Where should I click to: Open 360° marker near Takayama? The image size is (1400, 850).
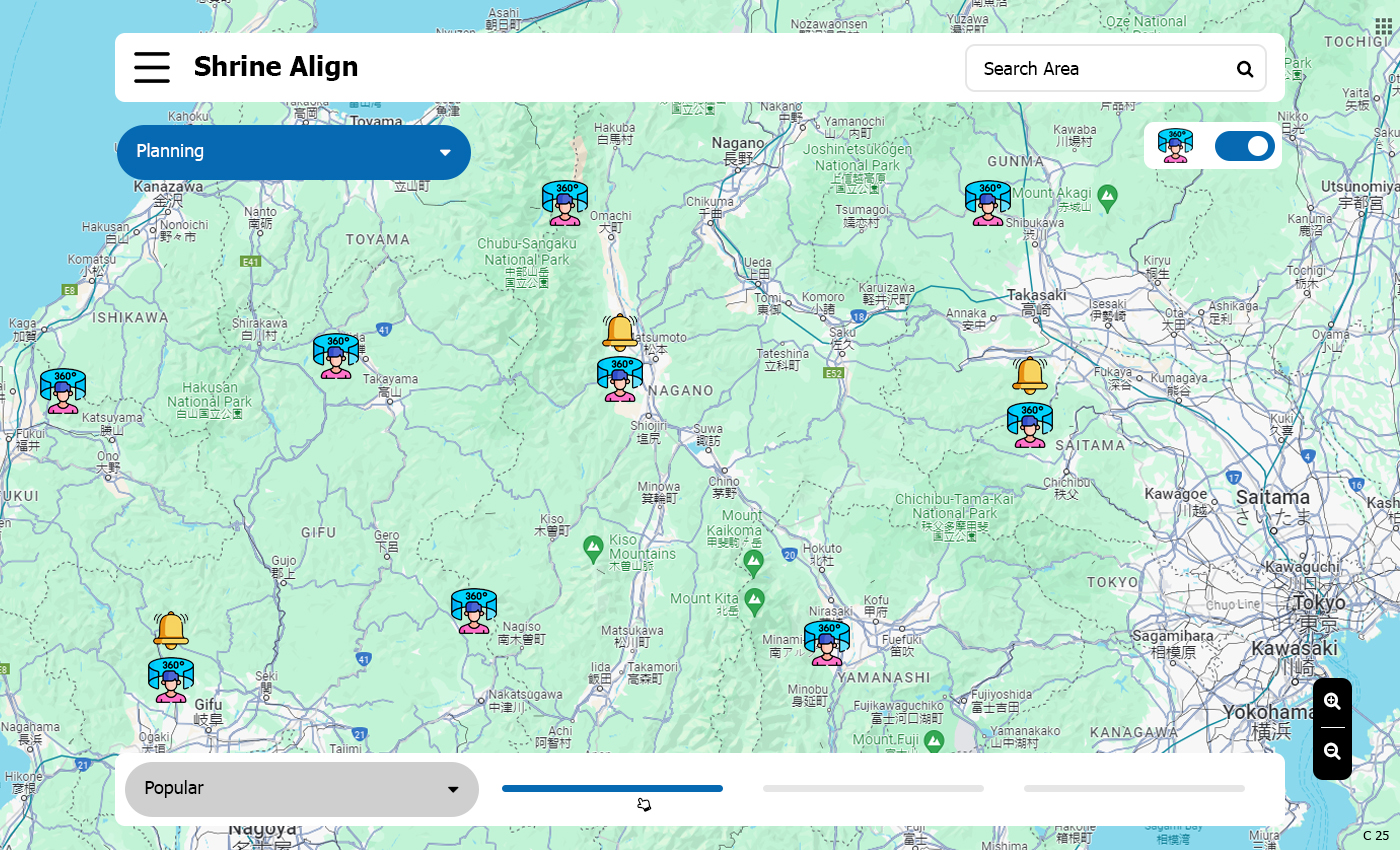tap(336, 356)
